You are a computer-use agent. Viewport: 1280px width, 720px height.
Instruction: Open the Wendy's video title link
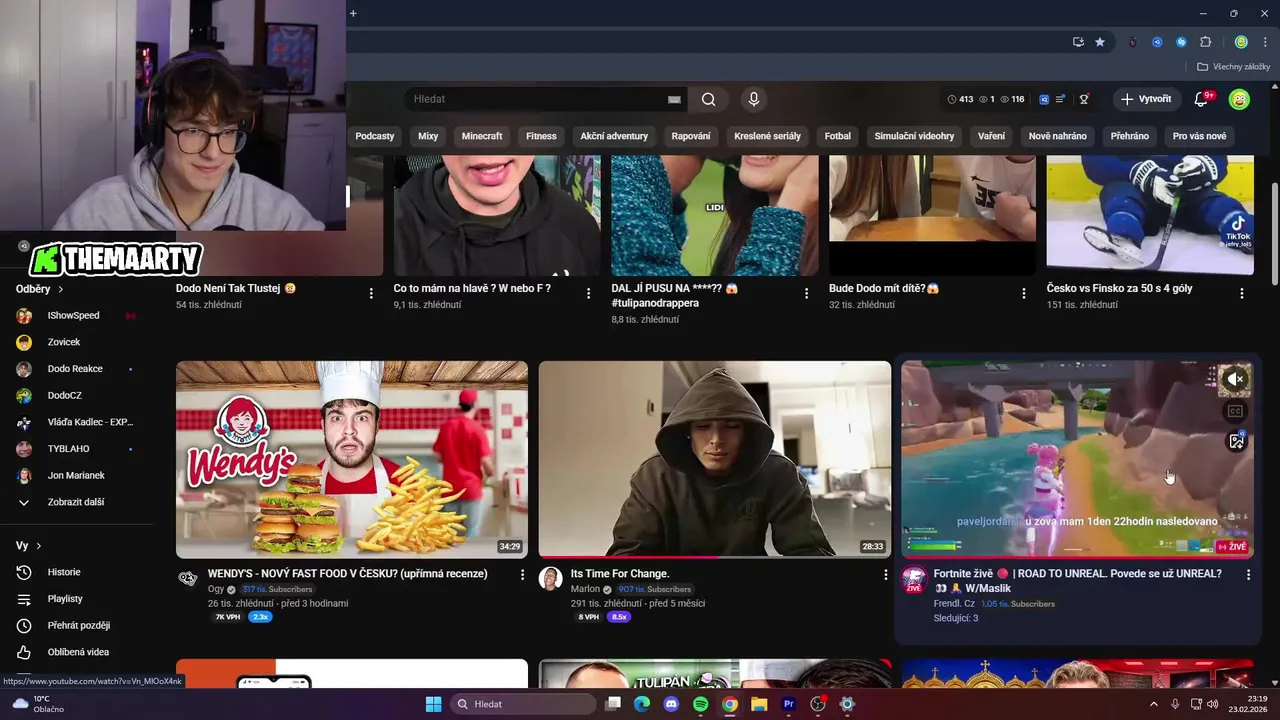347,574
